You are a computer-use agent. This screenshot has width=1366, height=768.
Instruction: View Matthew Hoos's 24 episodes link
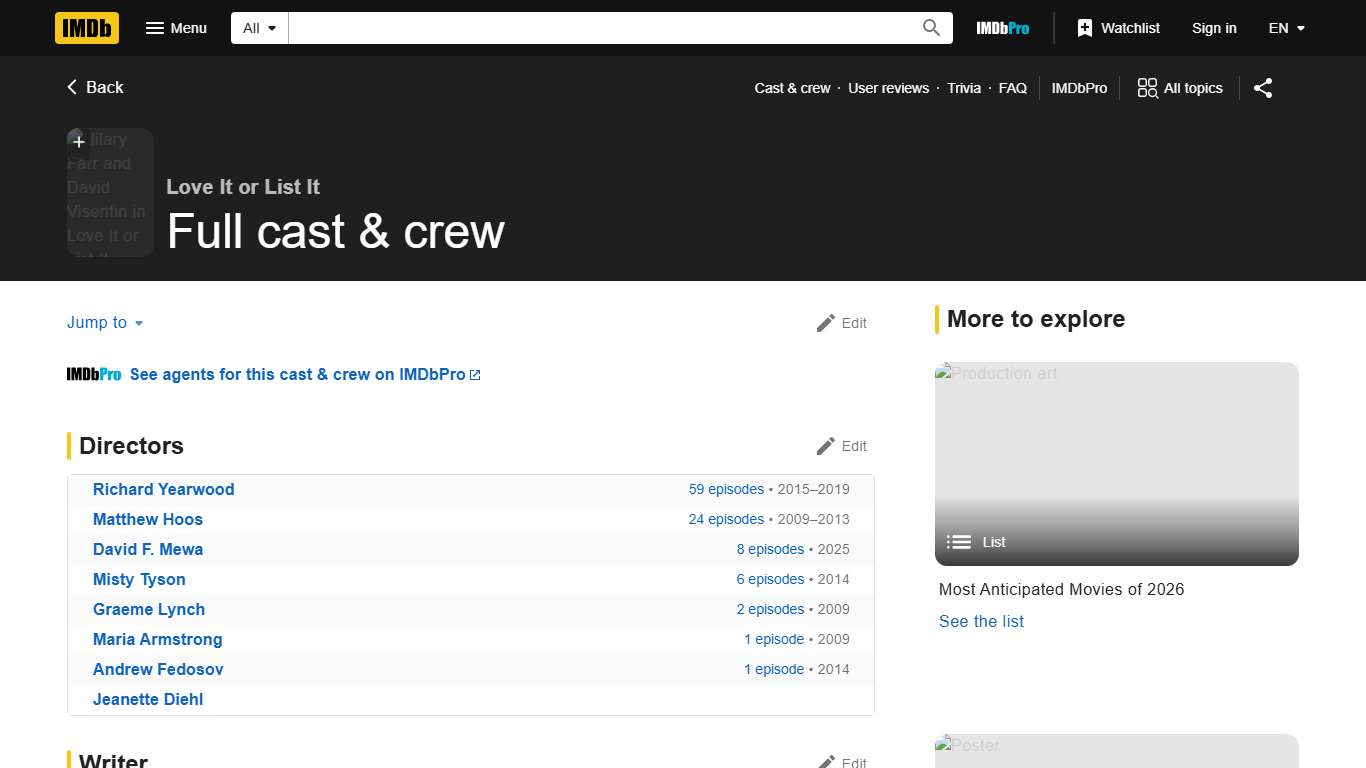(x=726, y=519)
